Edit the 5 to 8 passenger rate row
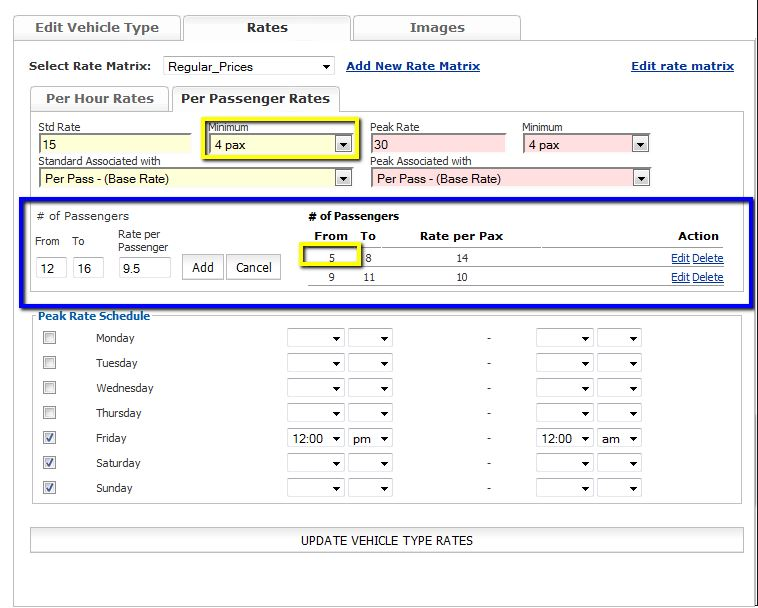Screen dimensions: 758x608 (679, 258)
